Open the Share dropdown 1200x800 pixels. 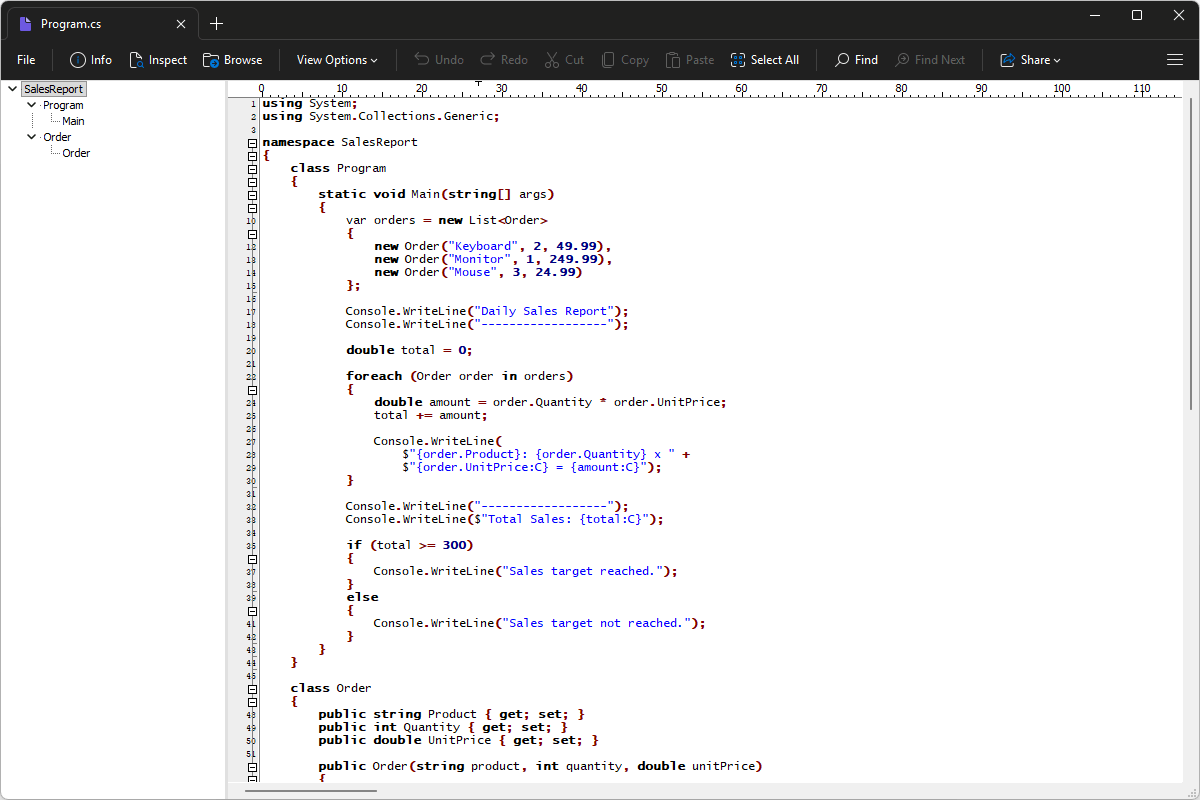pos(1030,60)
